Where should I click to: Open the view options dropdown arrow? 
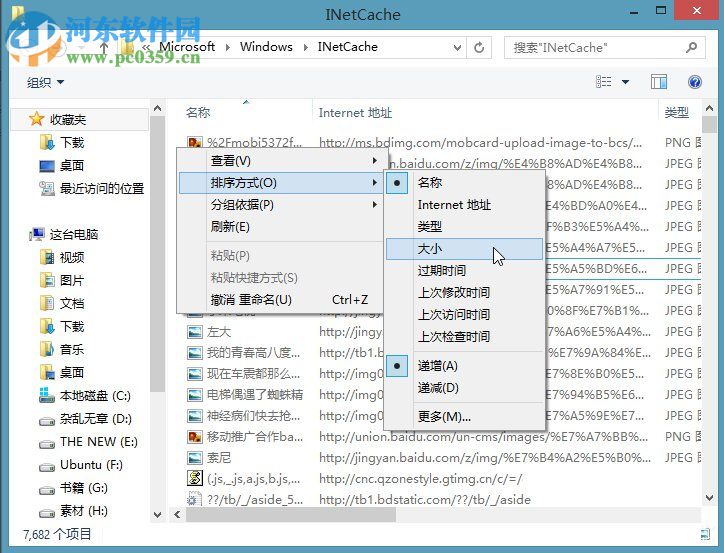(x=625, y=82)
